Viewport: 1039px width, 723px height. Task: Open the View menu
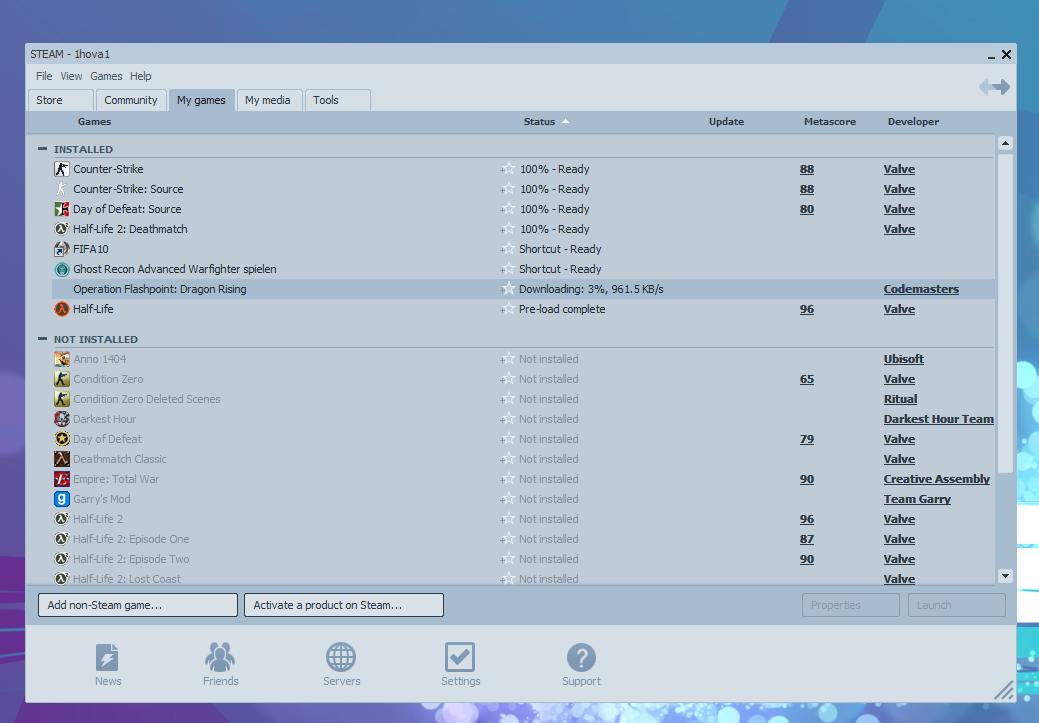[x=71, y=76]
